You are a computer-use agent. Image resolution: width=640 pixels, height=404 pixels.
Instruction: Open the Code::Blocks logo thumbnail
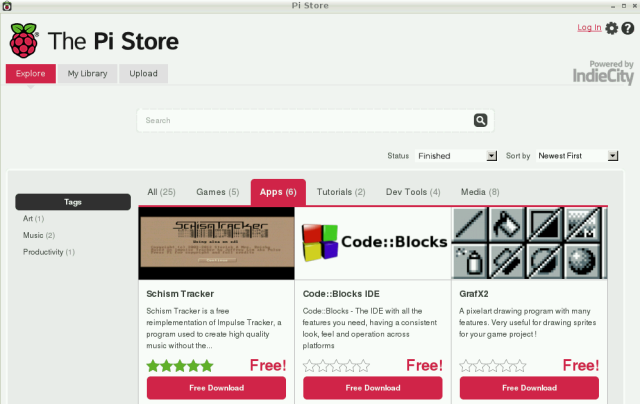(x=373, y=243)
